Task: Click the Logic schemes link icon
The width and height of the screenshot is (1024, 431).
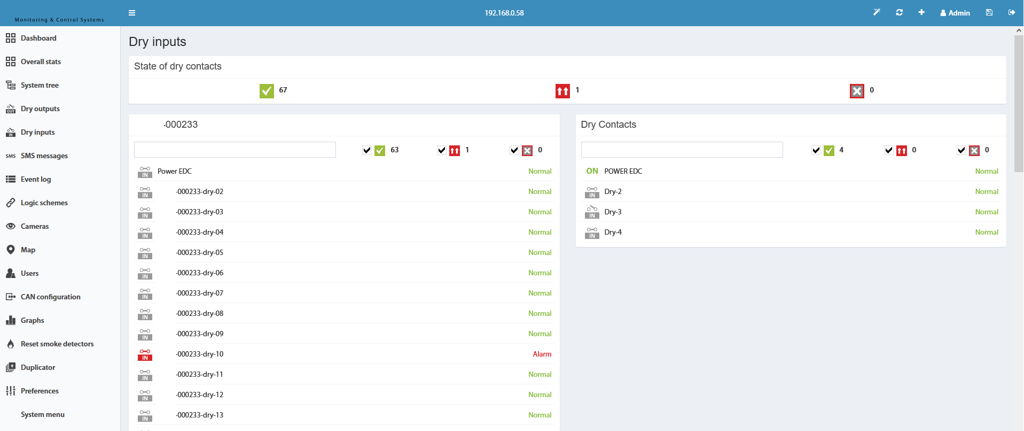Action: [10, 202]
